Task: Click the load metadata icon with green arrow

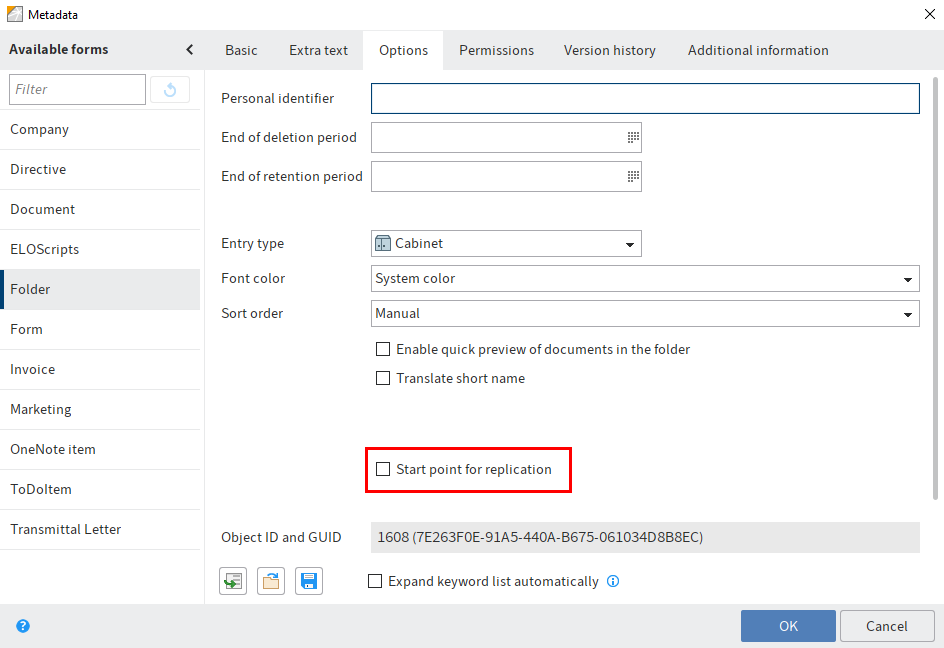Action: tap(233, 581)
